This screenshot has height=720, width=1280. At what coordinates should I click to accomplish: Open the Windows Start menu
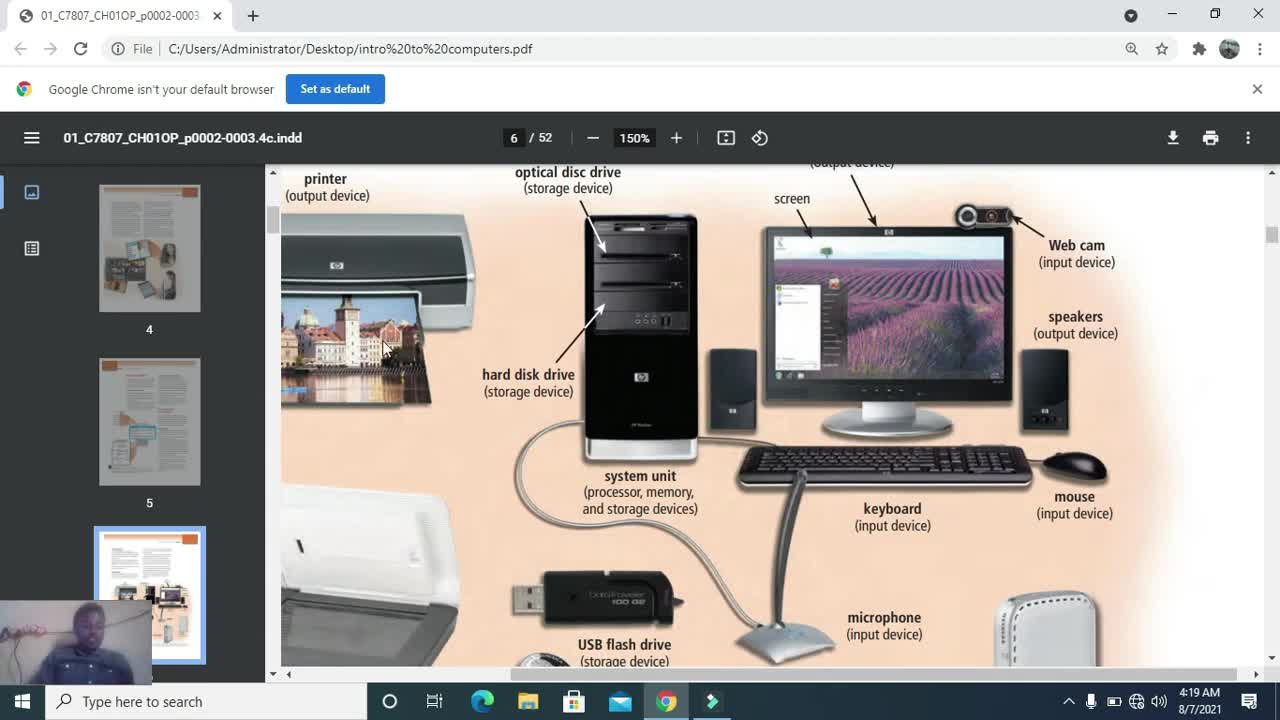[x=22, y=701]
